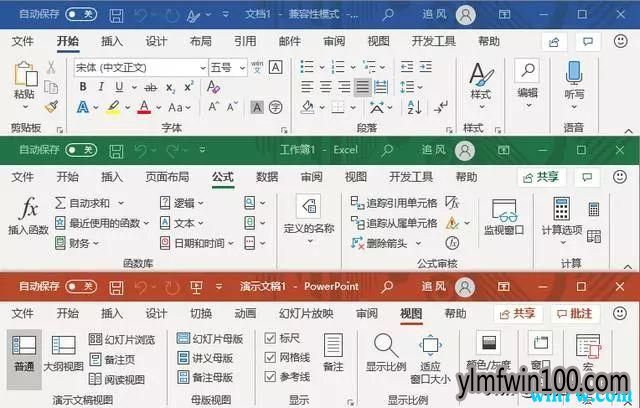Toggle Italic formatting in Word

click(101, 87)
